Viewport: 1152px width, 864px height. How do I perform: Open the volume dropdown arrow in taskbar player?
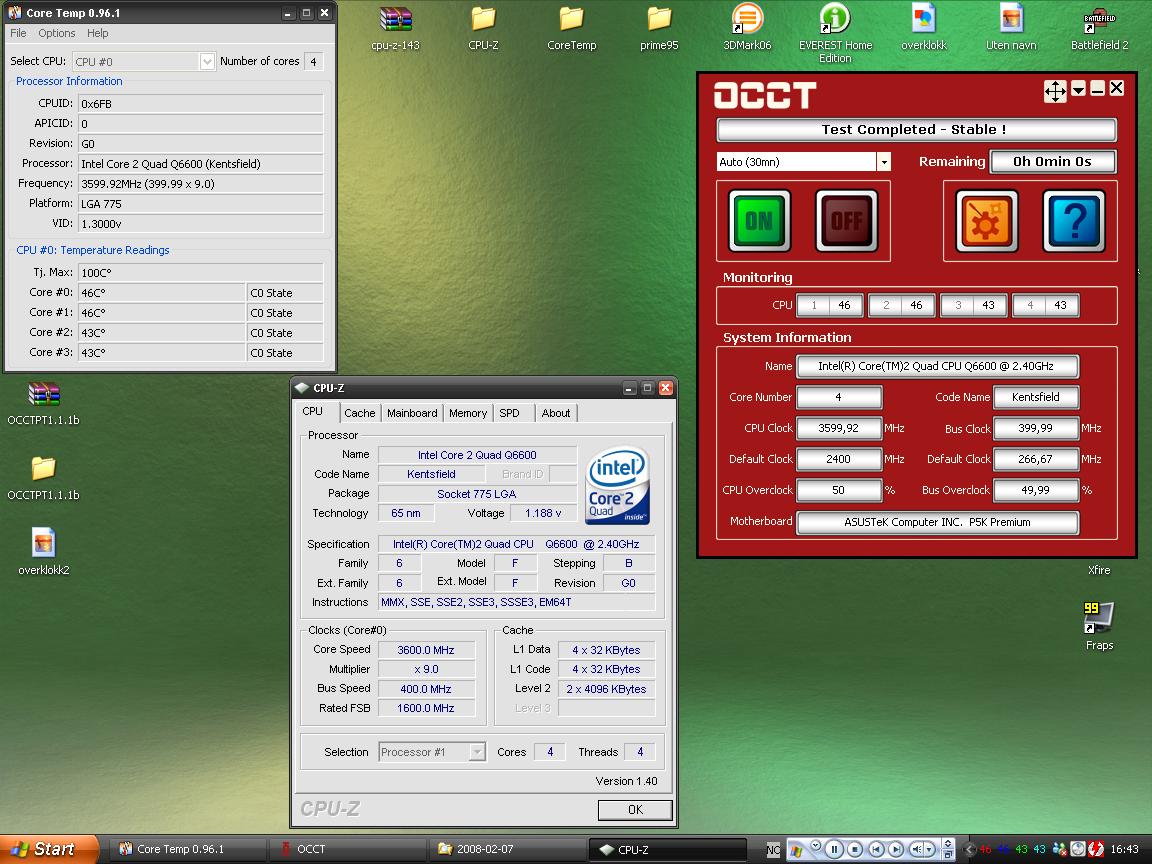click(x=930, y=849)
